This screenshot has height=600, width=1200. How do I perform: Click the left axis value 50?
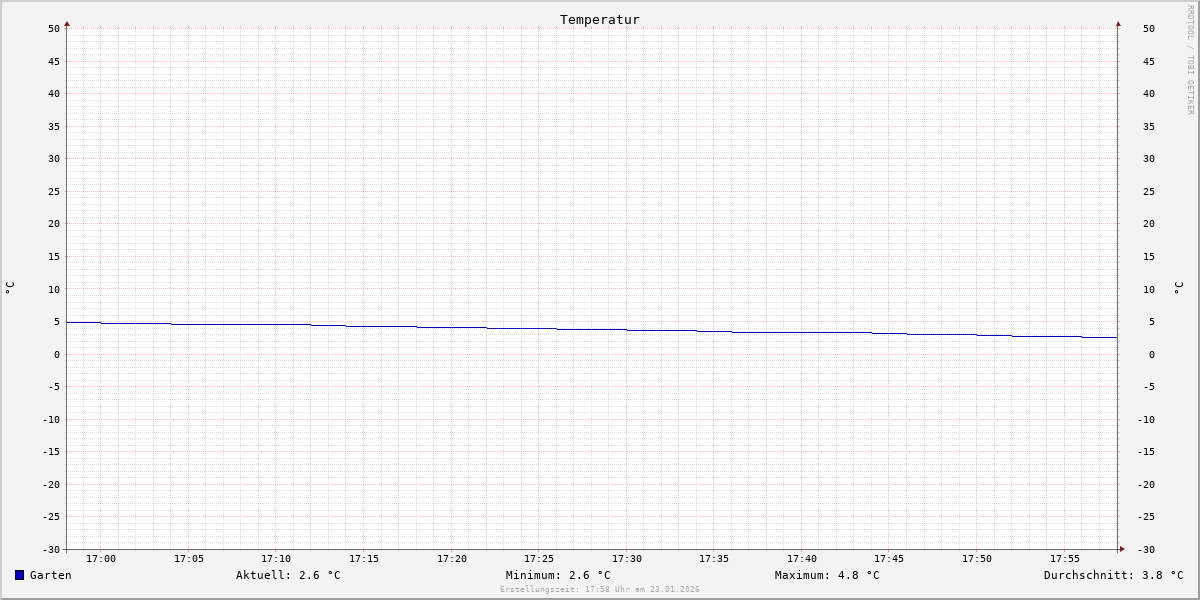(x=54, y=28)
